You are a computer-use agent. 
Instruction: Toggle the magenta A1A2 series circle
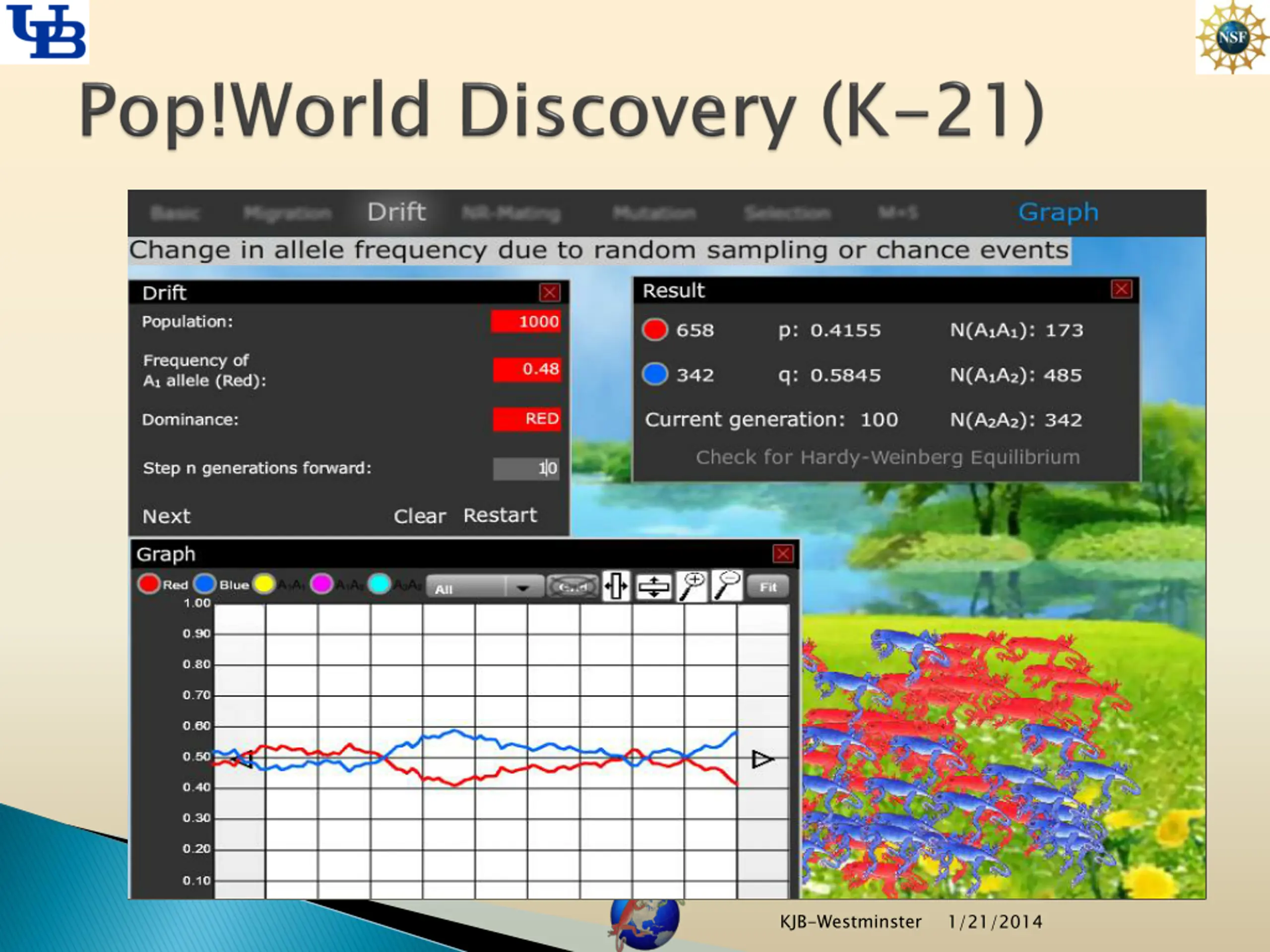point(321,585)
